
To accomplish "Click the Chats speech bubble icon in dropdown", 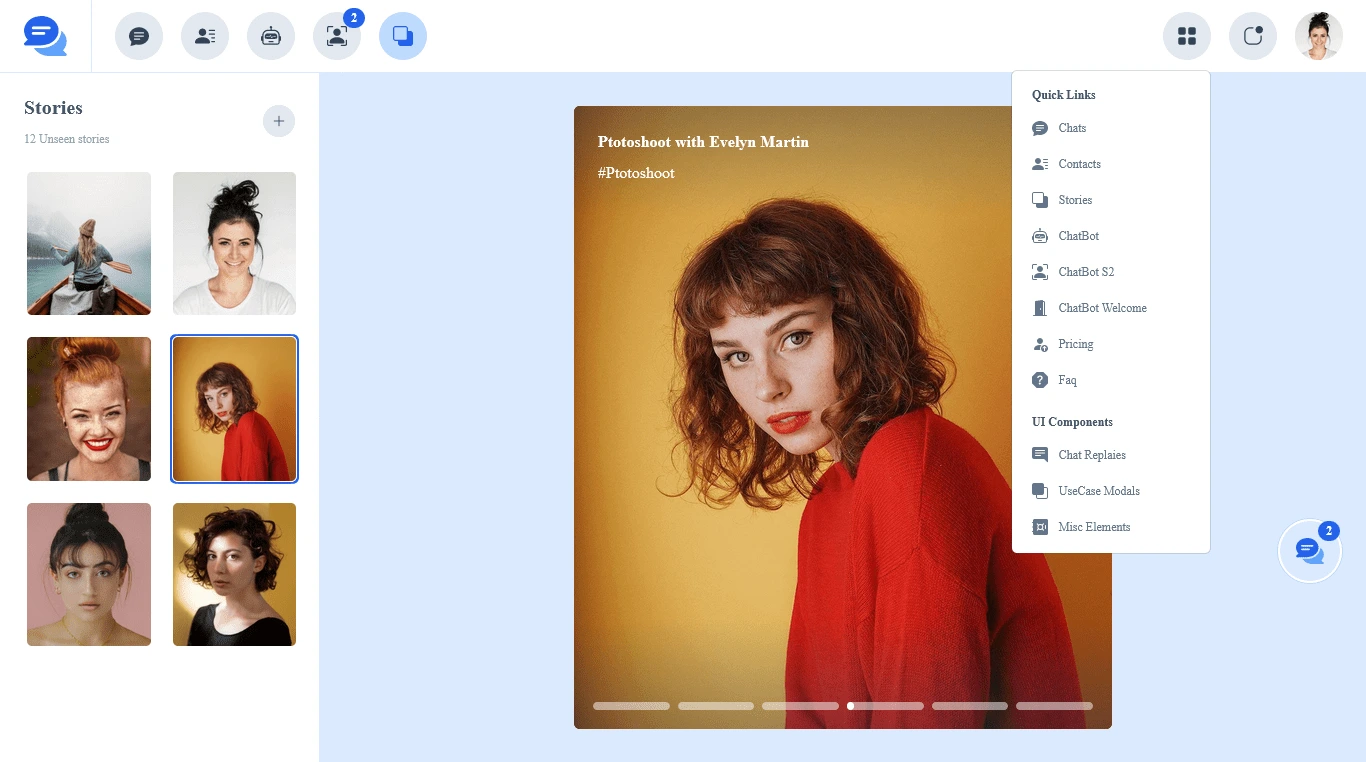I will [1040, 128].
